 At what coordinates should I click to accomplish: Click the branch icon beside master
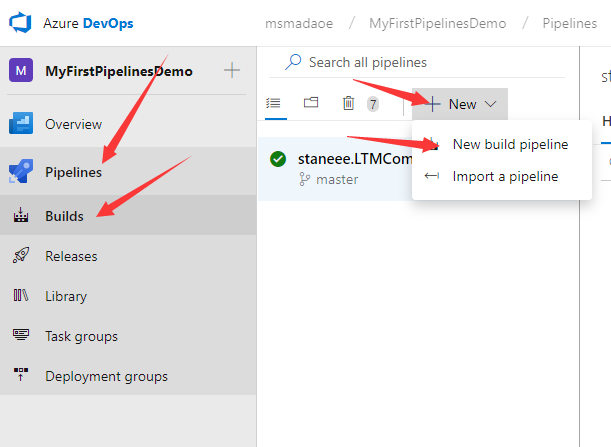[305, 179]
